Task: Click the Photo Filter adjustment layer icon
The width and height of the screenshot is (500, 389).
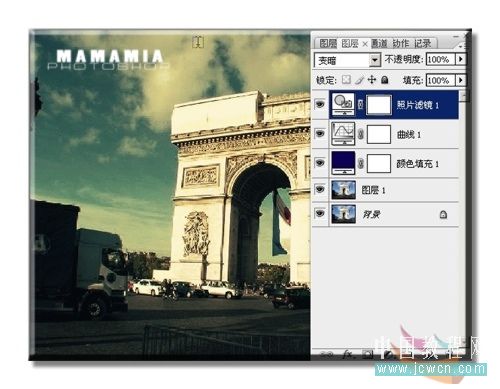Action: (343, 104)
